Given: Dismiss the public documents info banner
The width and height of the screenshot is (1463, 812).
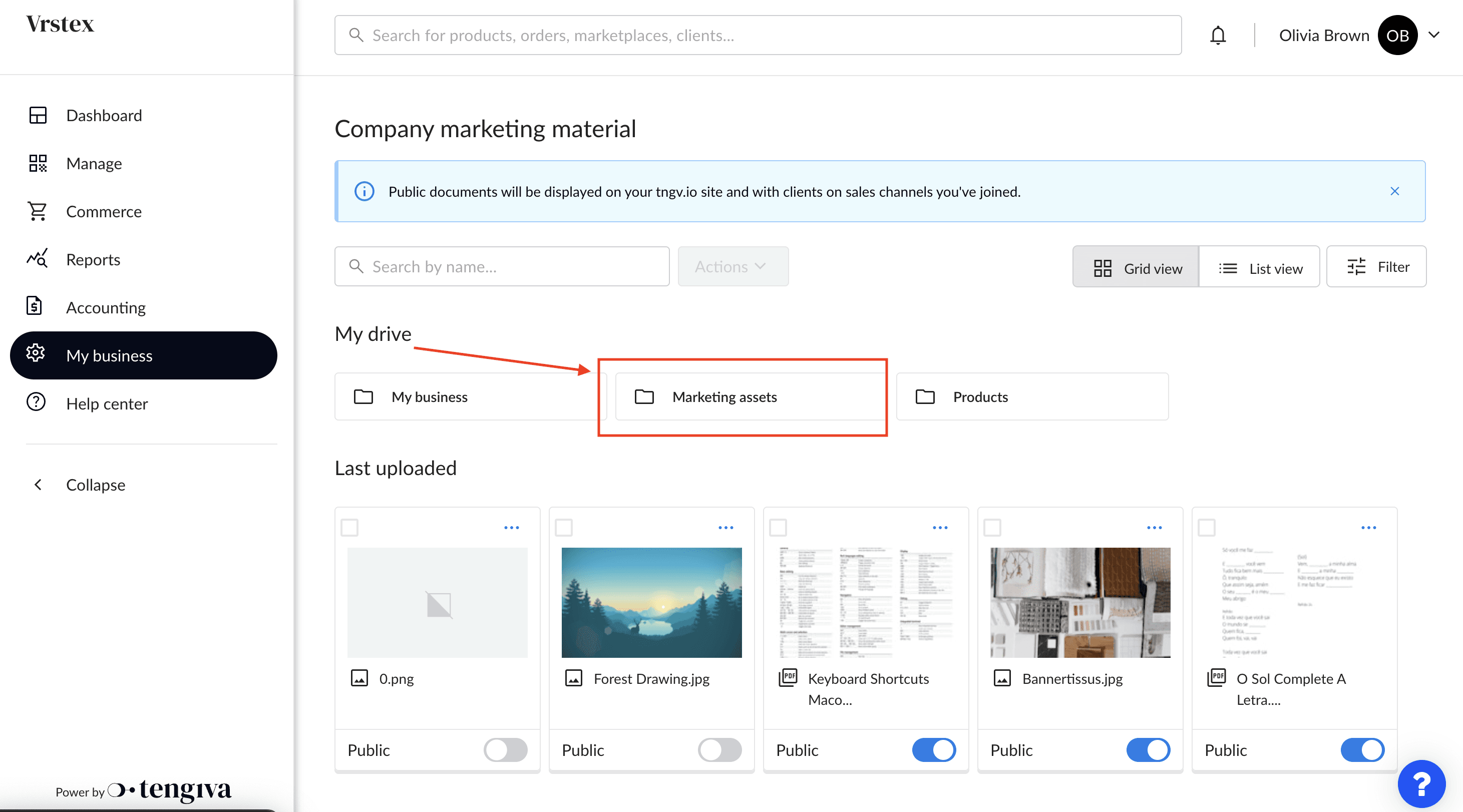Looking at the screenshot, I should point(1394,191).
